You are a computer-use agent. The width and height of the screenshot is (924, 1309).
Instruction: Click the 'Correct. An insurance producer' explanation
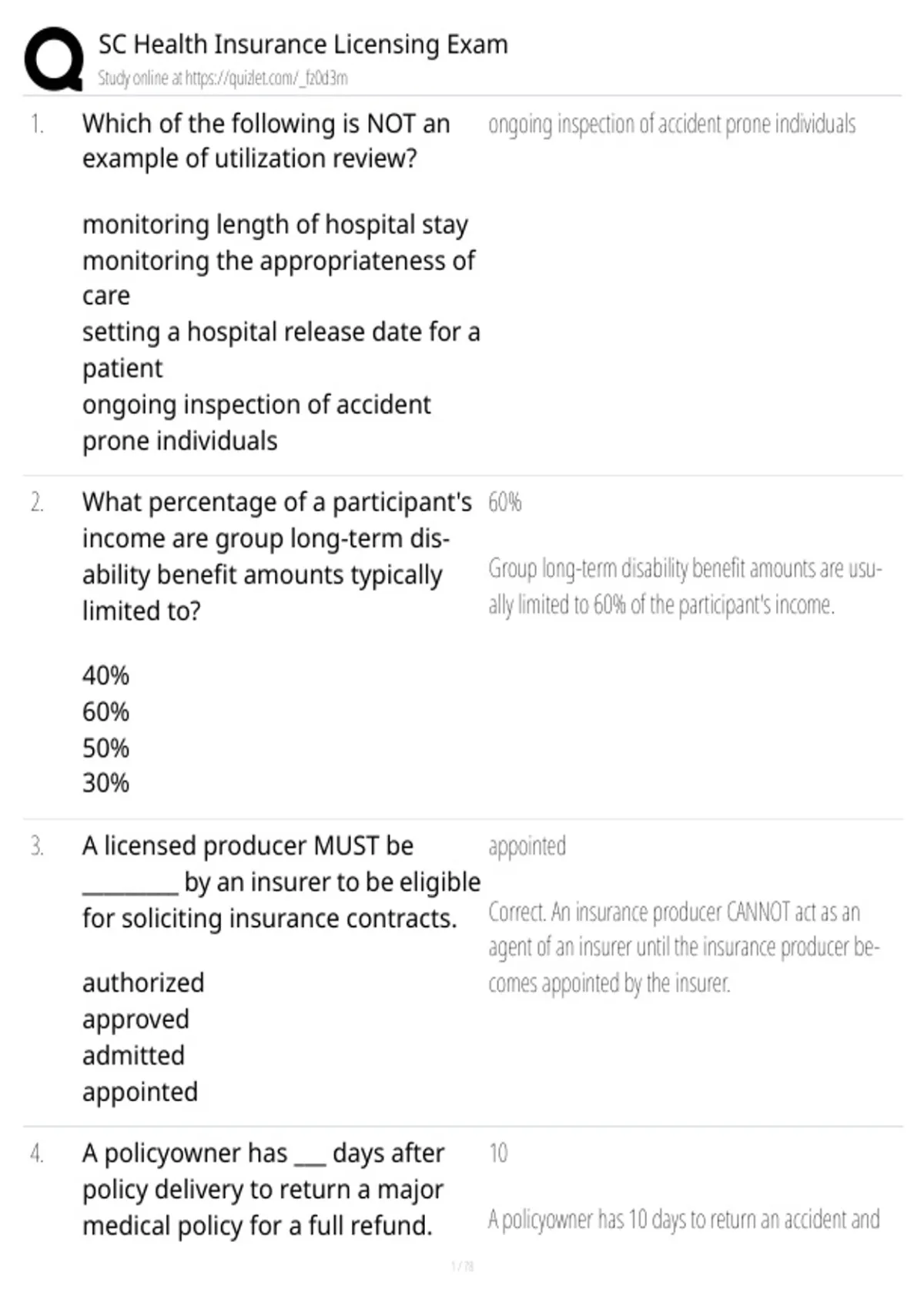684,947
